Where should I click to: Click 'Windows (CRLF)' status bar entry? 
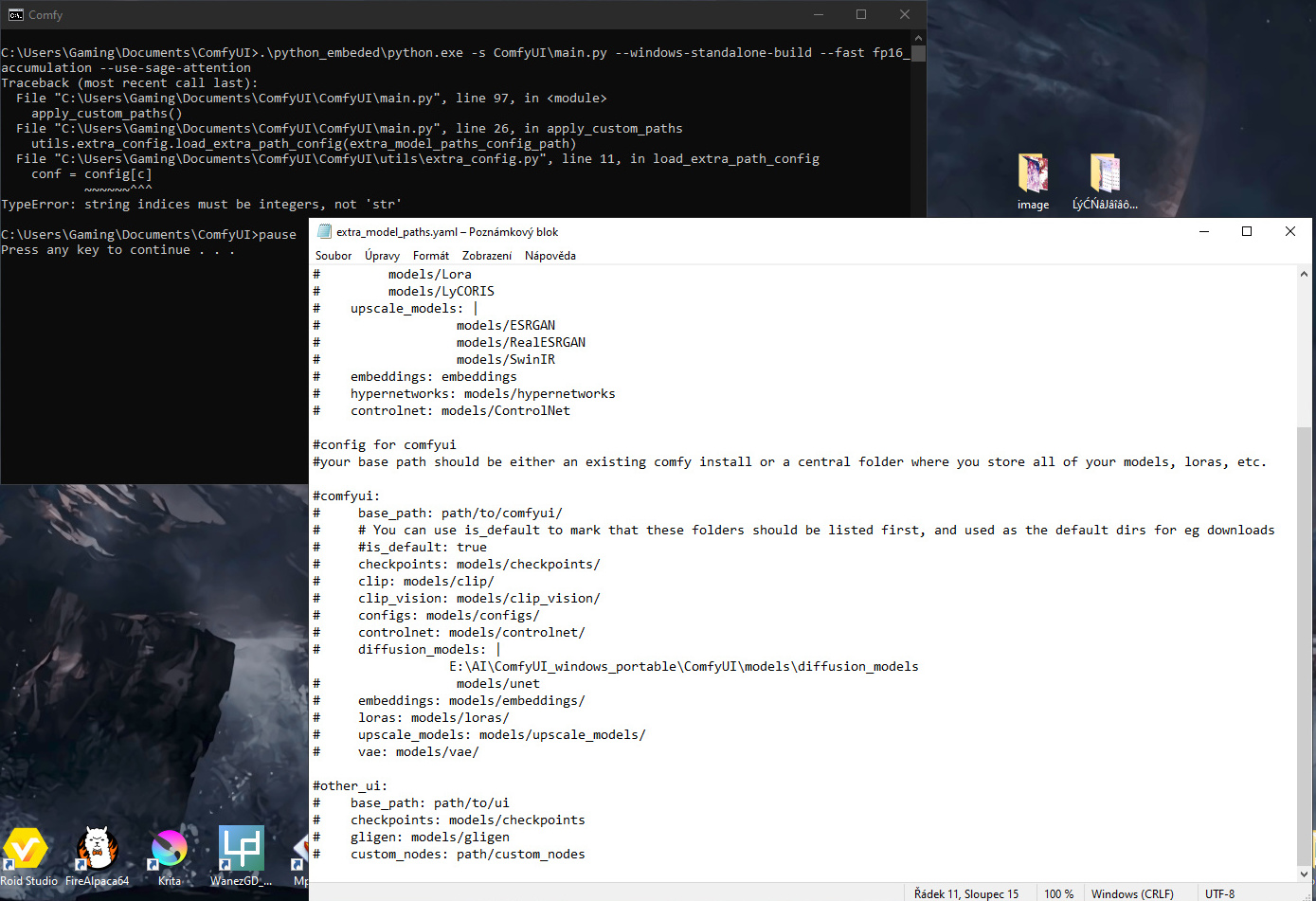tap(1132, 893)
